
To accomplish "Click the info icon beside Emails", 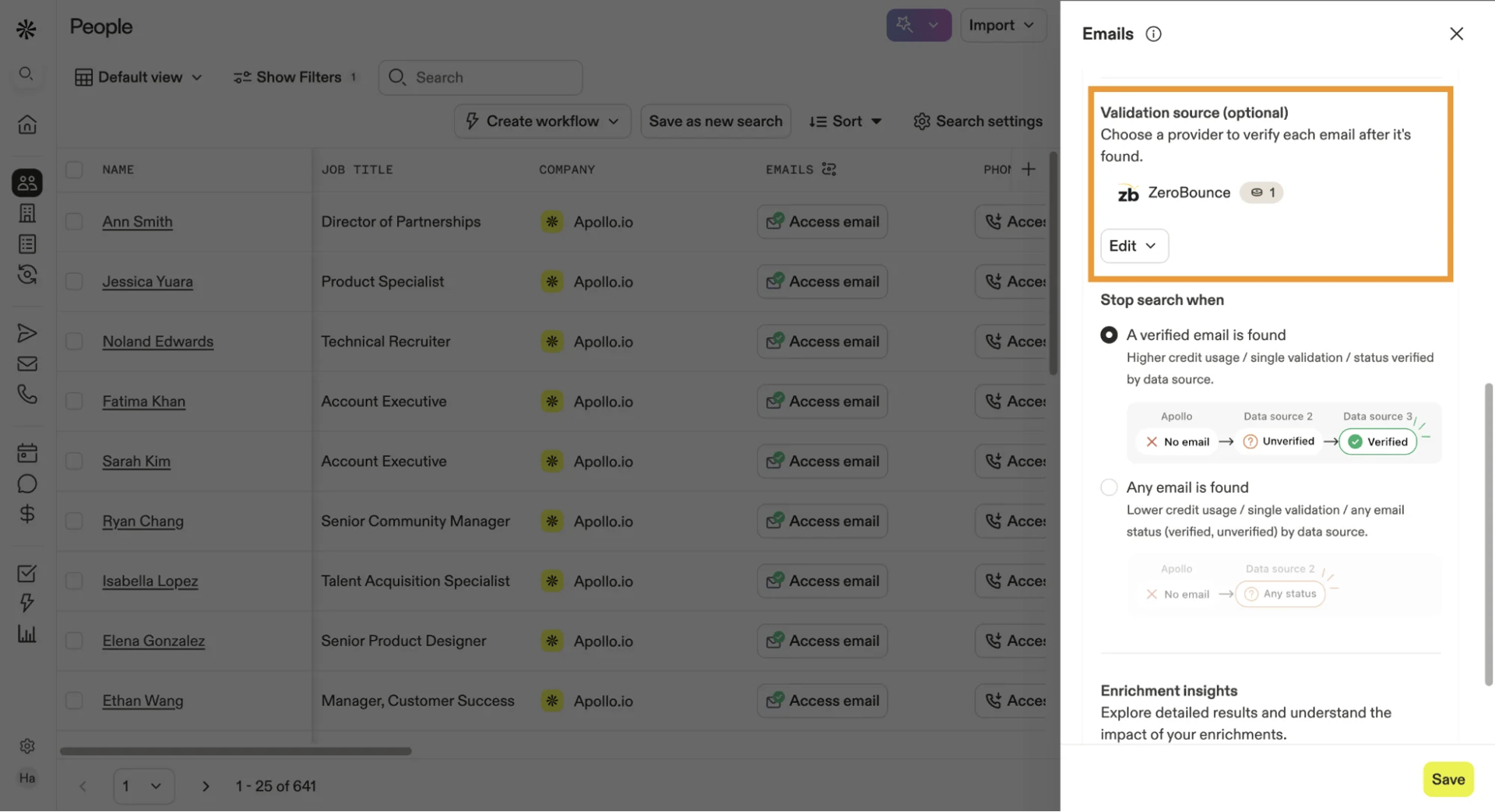I will (x=1153, y=33).
